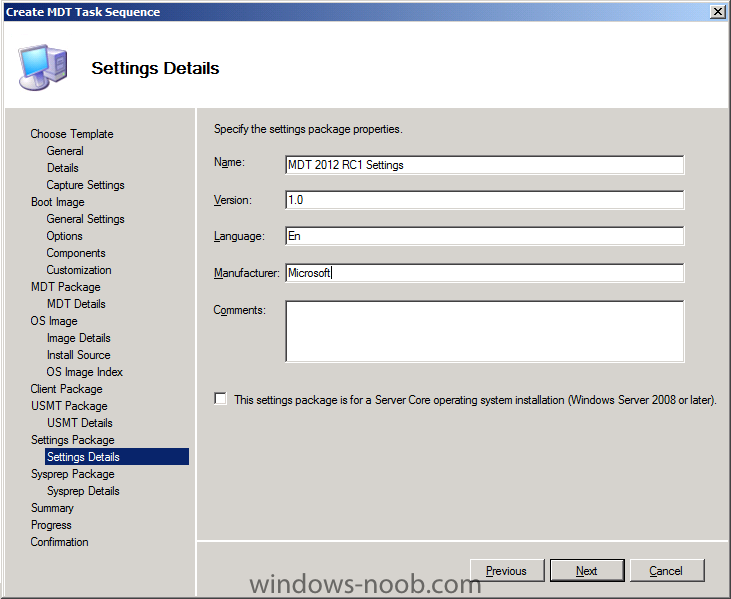
Task: Open MDT Details in the sidebar
Action: [76, 304]
